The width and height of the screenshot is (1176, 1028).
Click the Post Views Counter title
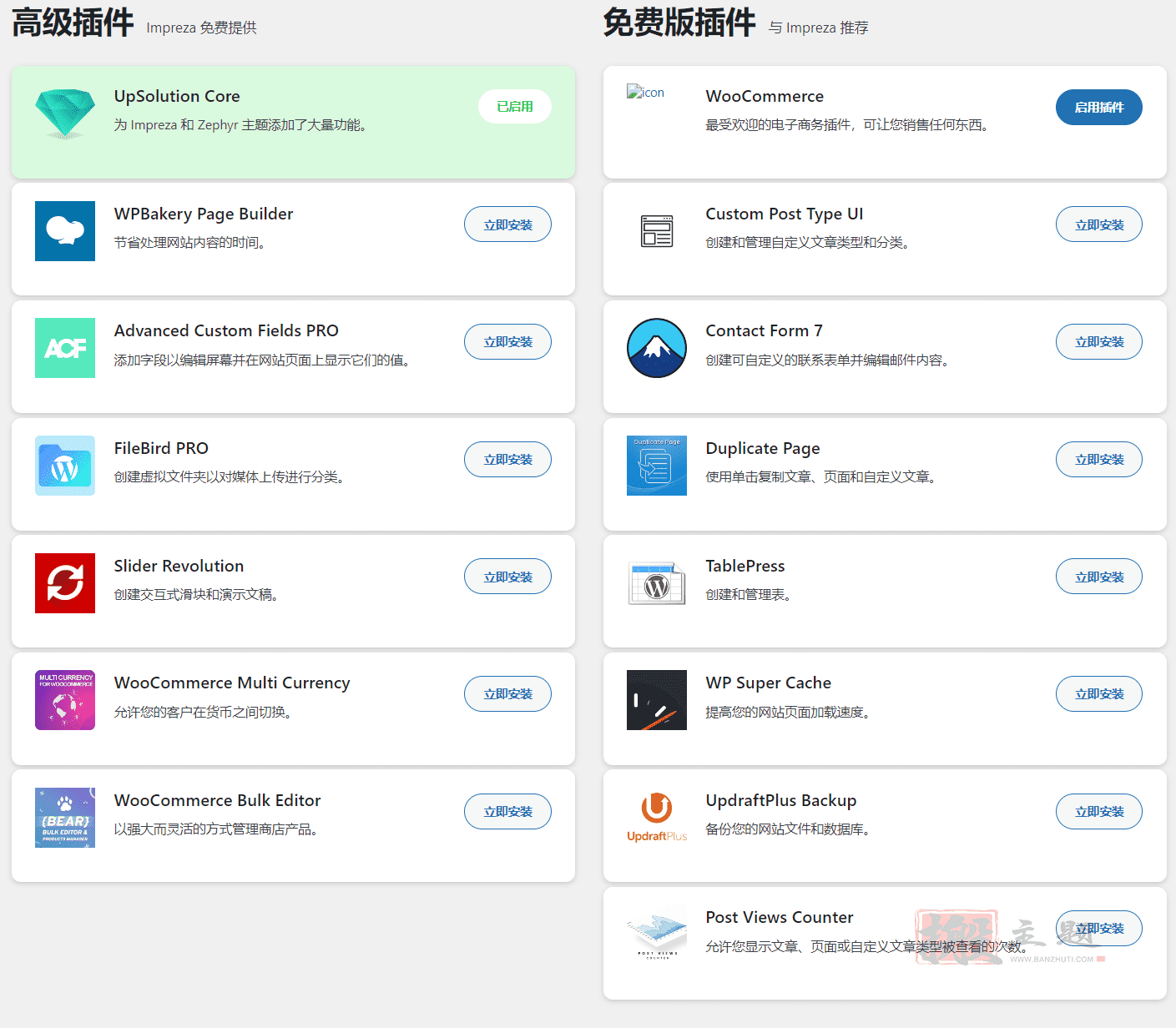780,917
